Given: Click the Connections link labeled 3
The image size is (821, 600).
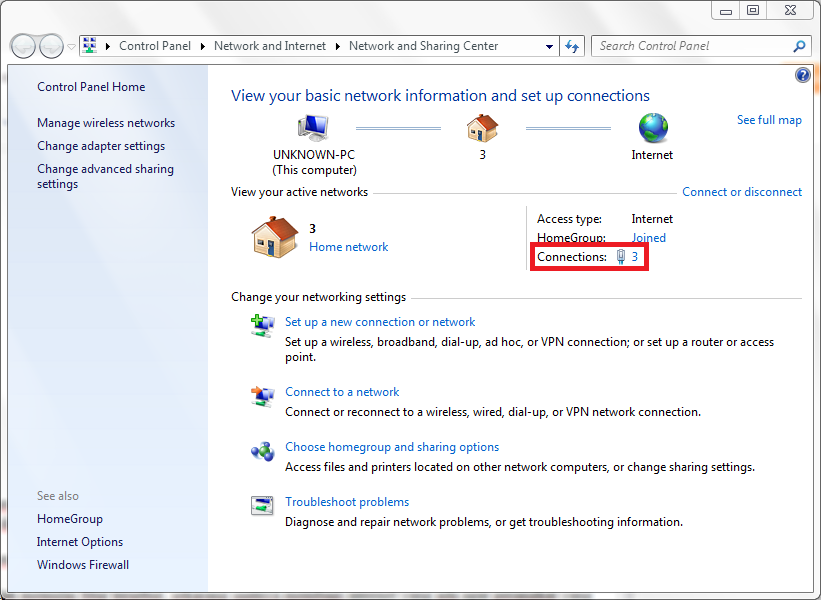Looking at the screenshot, I should 635,257.
